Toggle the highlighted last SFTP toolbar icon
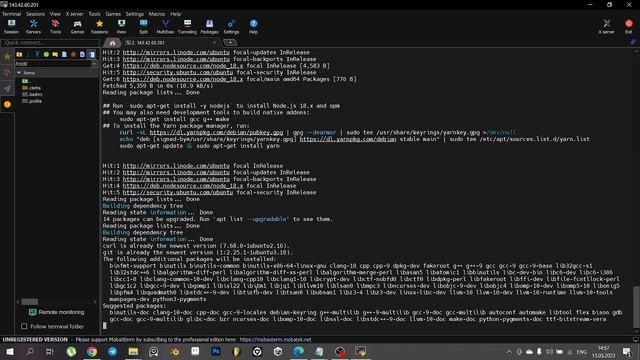The width and height of the screenshot is (640, 360). [92, 54]
